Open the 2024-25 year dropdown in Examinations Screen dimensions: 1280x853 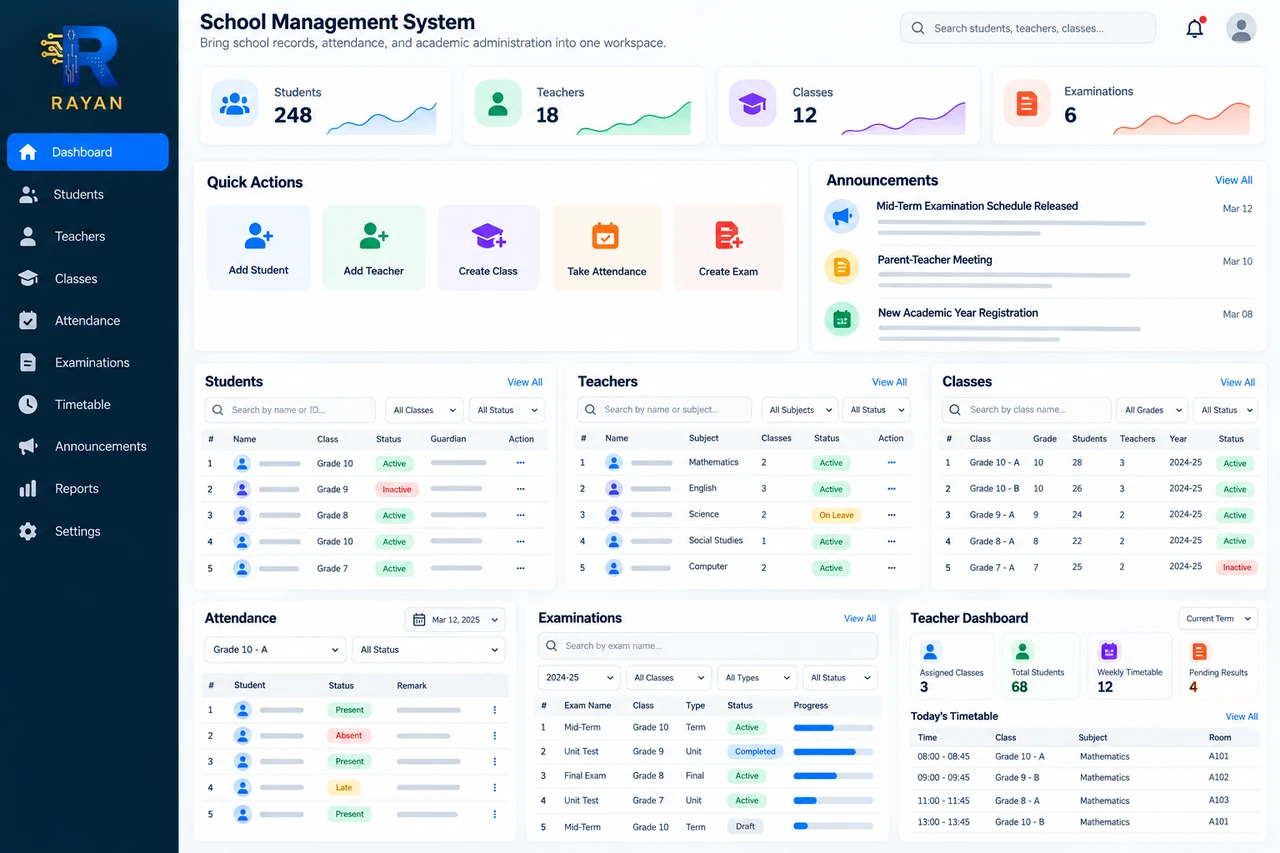(x=579, y=678)
